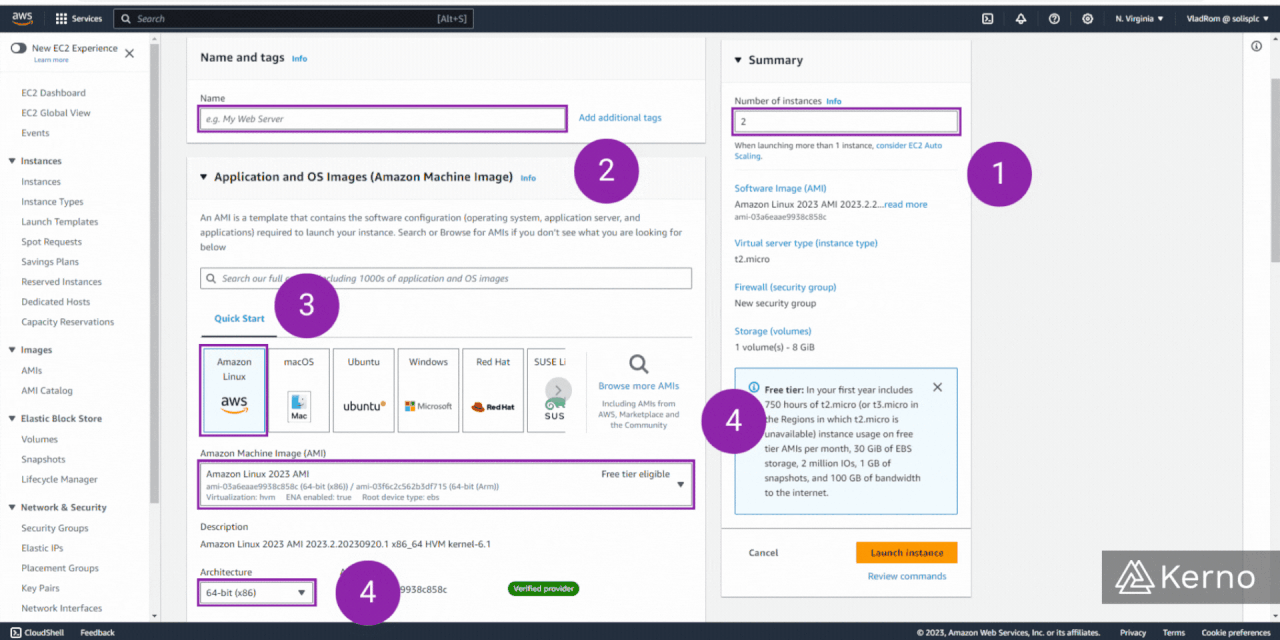Collapse the Network & Security section
The image size is (1280, 640).
12,507
